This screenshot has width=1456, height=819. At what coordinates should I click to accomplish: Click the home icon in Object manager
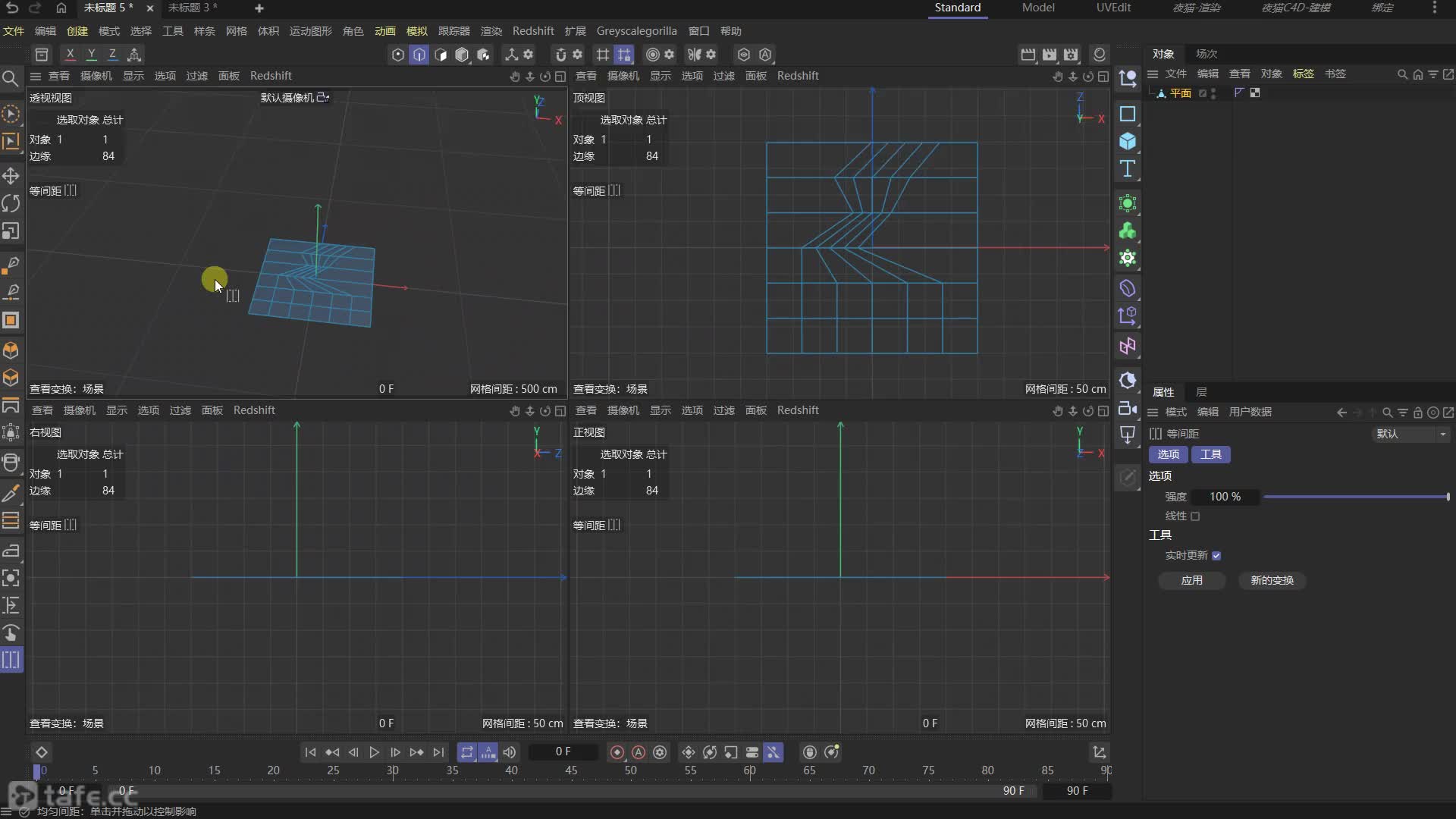(1418, 74)
